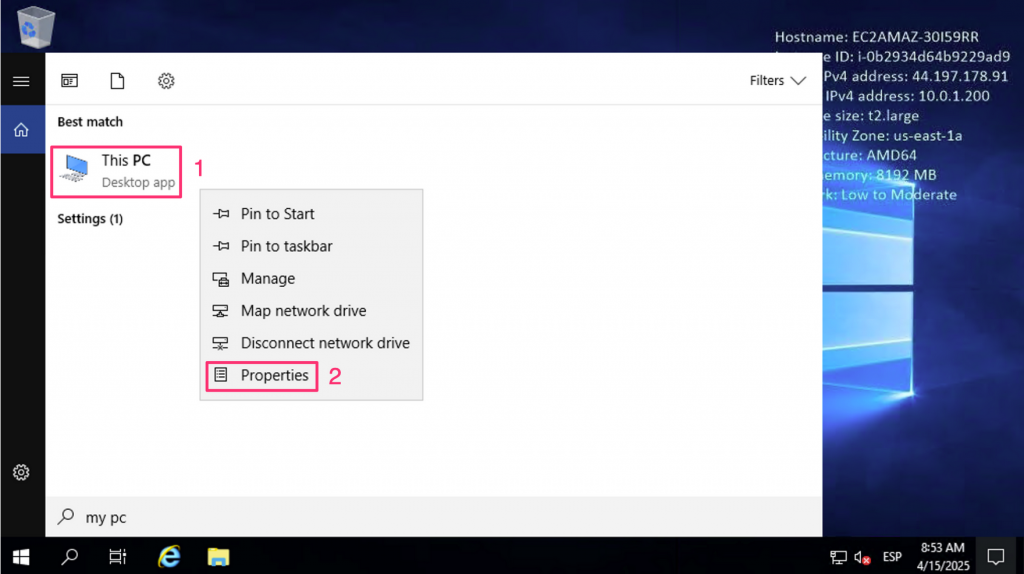Click the search box containing 'my pc'
1024x574 pixels.
(x=430, y=517)
